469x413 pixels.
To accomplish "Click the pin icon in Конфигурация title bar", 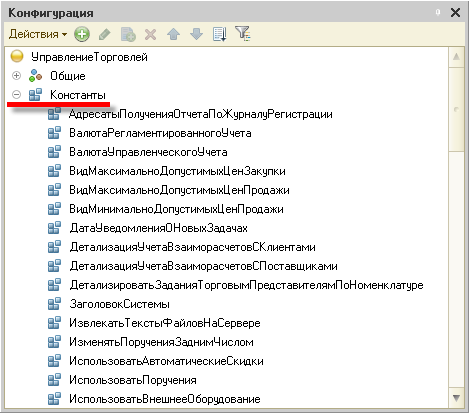I will 438,13.
